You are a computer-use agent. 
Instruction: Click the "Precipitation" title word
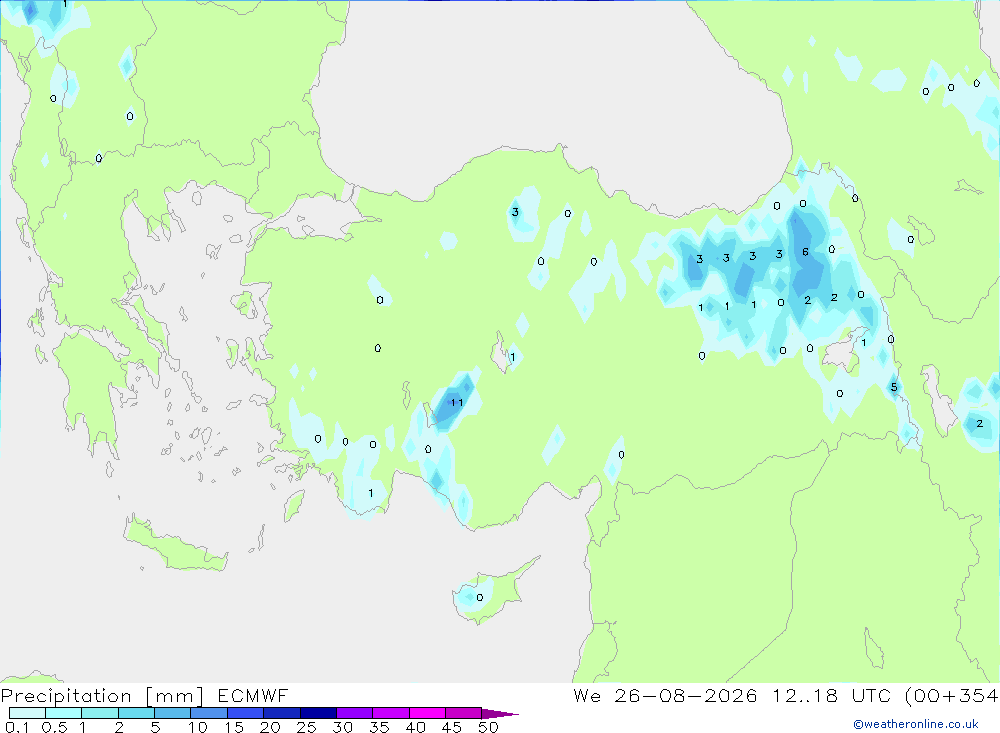click(66, 696)
